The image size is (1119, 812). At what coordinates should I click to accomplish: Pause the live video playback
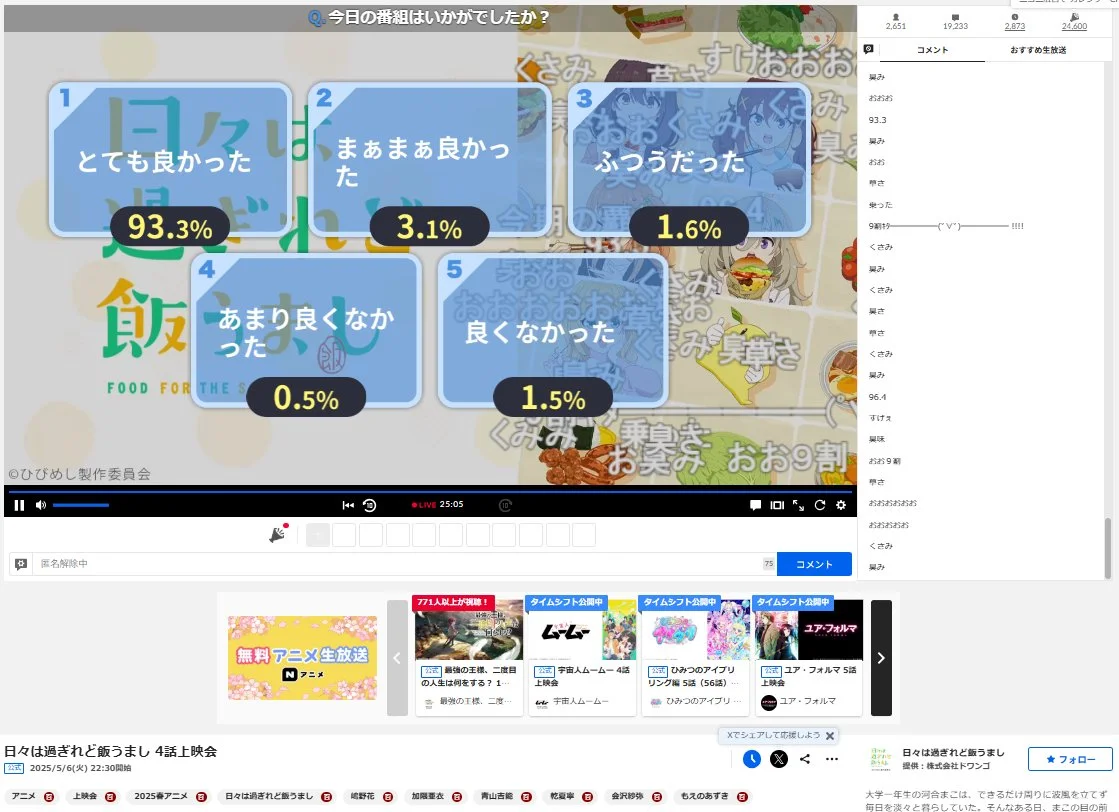point(19,505)
